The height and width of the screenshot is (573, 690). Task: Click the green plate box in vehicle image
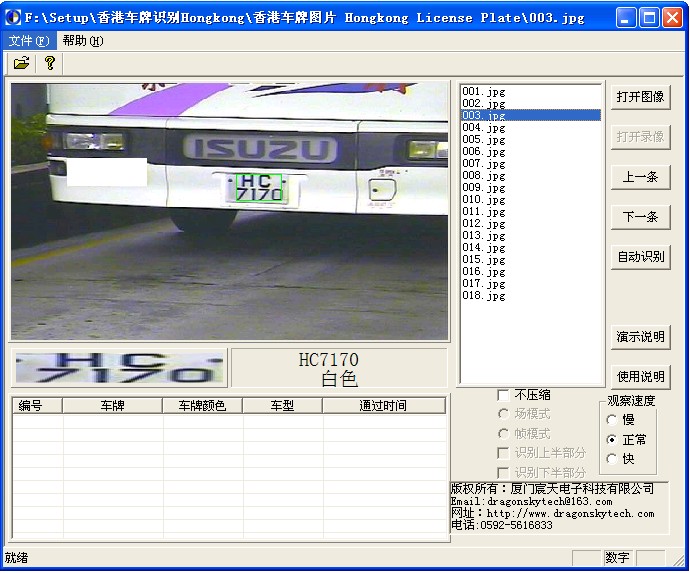coord(259,187)
